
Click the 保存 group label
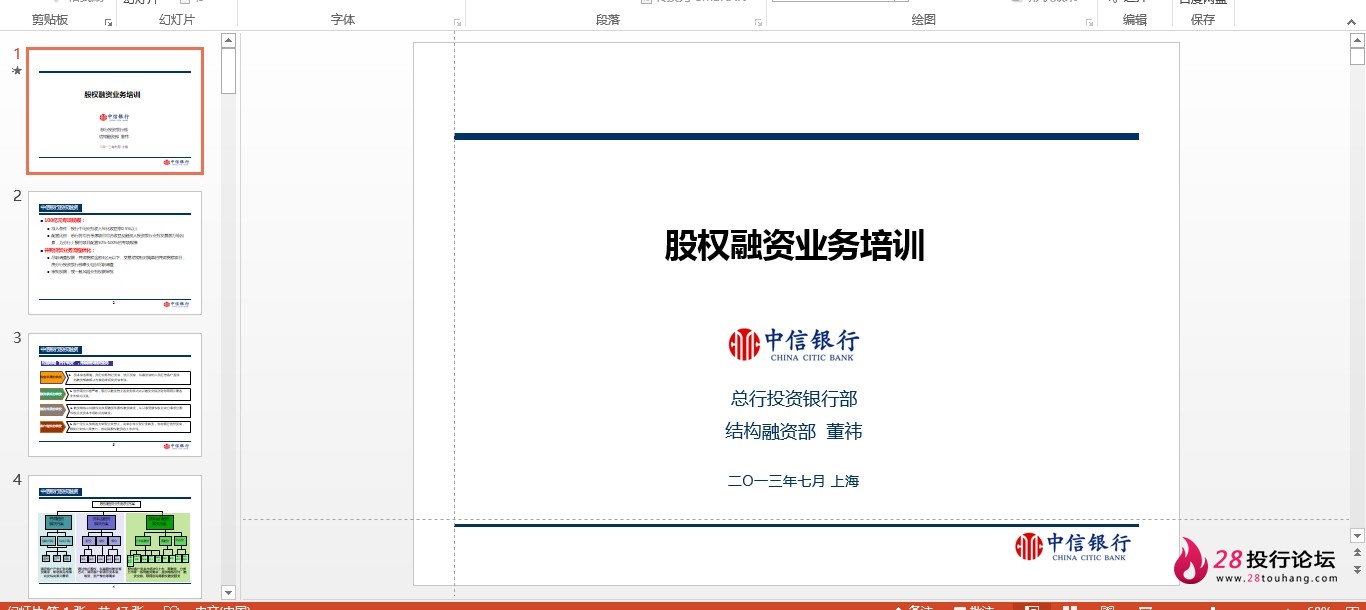tap(1203, 20)
